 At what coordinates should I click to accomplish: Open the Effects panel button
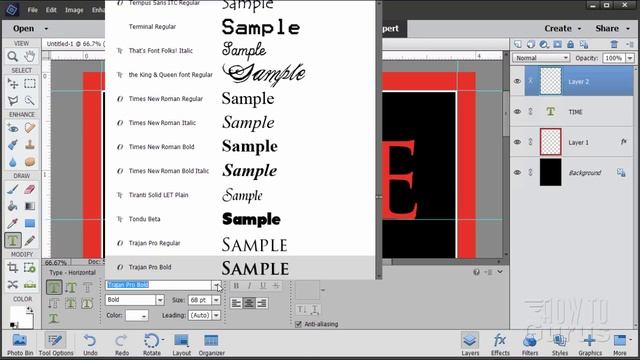[x=500, y=344]
